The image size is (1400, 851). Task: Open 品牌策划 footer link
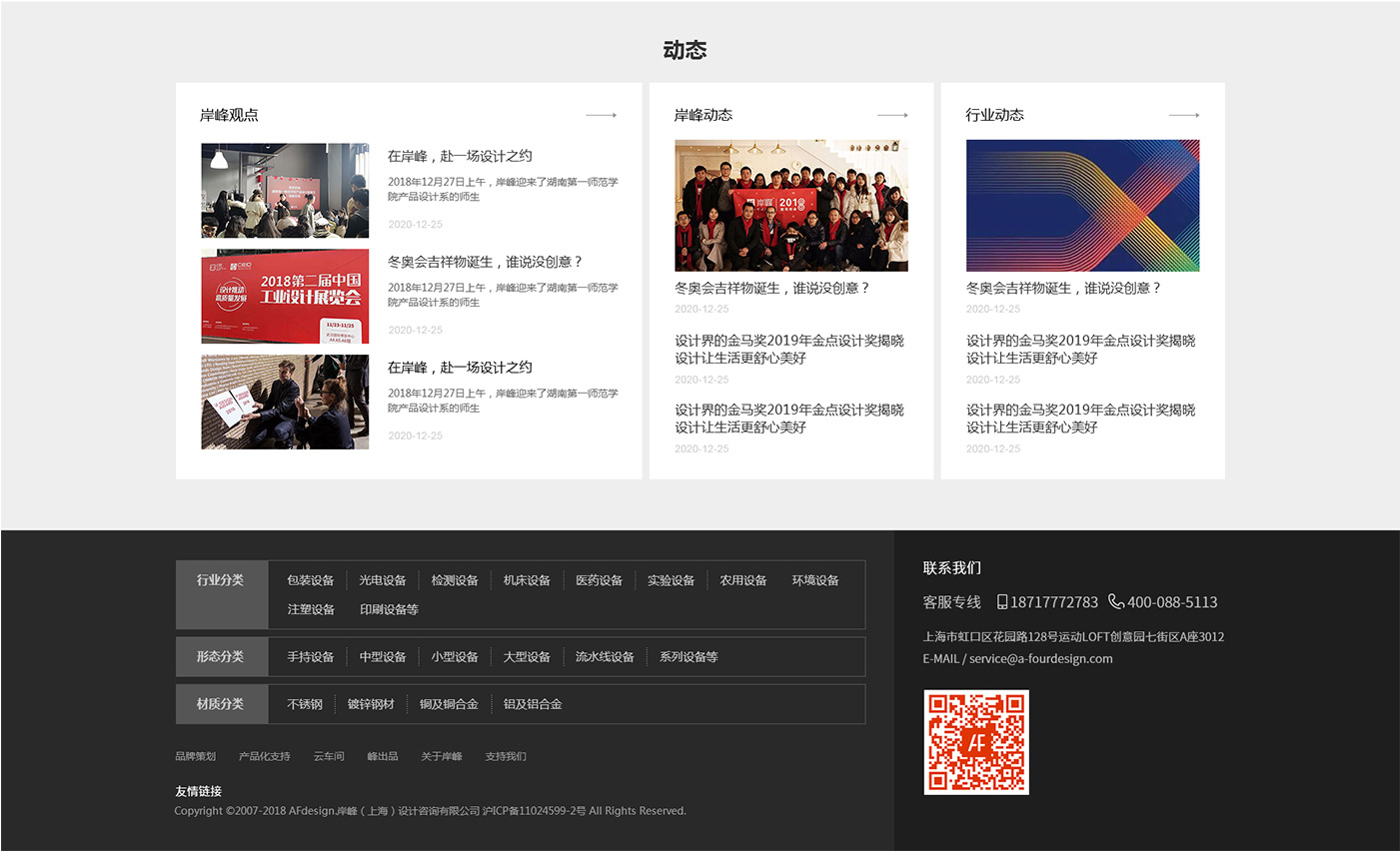(x=195, y=756)
